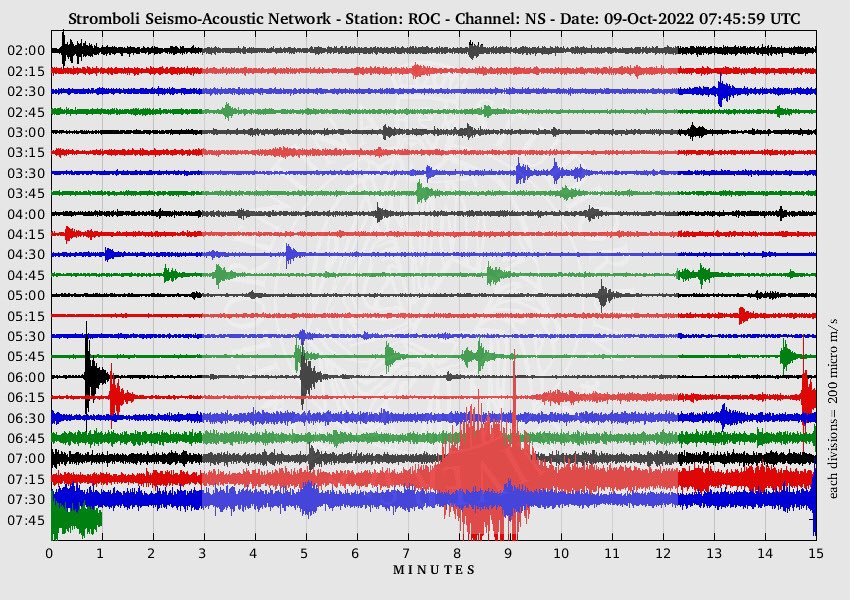This screenshot has height=600, width=850.
Task: Click minute tick label 10
Action: point(561,553)
